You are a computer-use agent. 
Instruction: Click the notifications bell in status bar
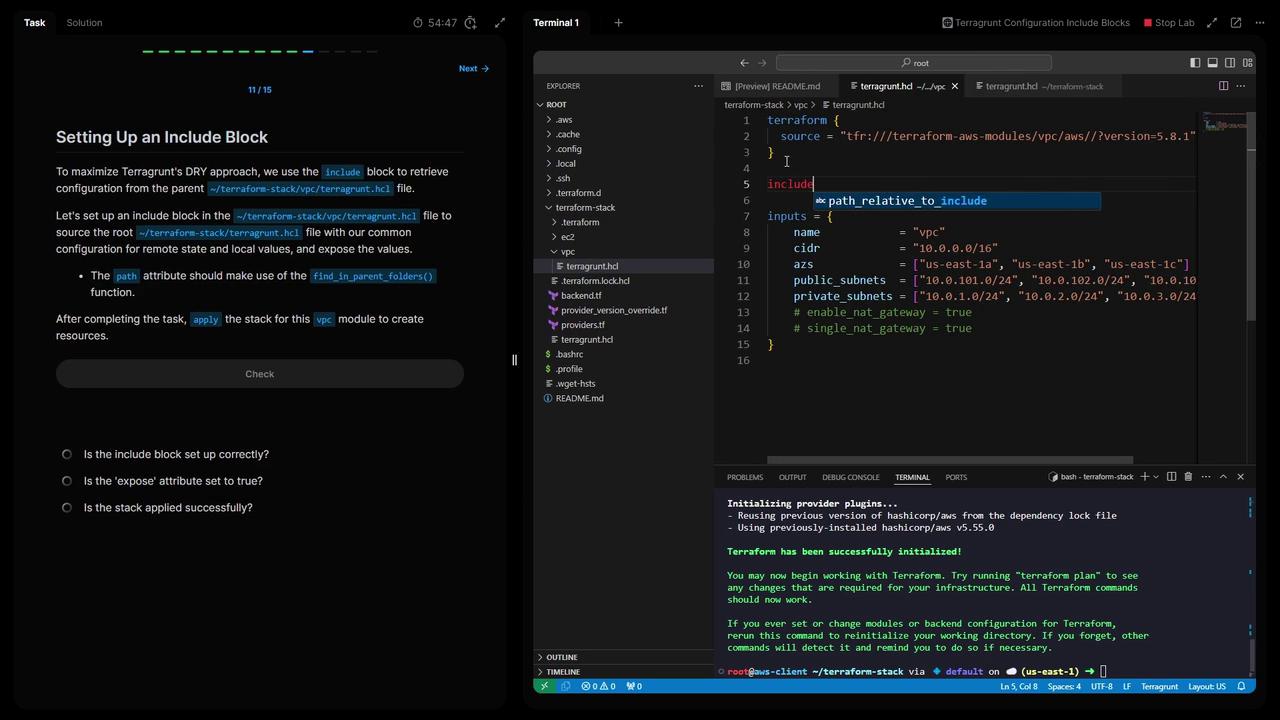click(x=1241, y=686)
